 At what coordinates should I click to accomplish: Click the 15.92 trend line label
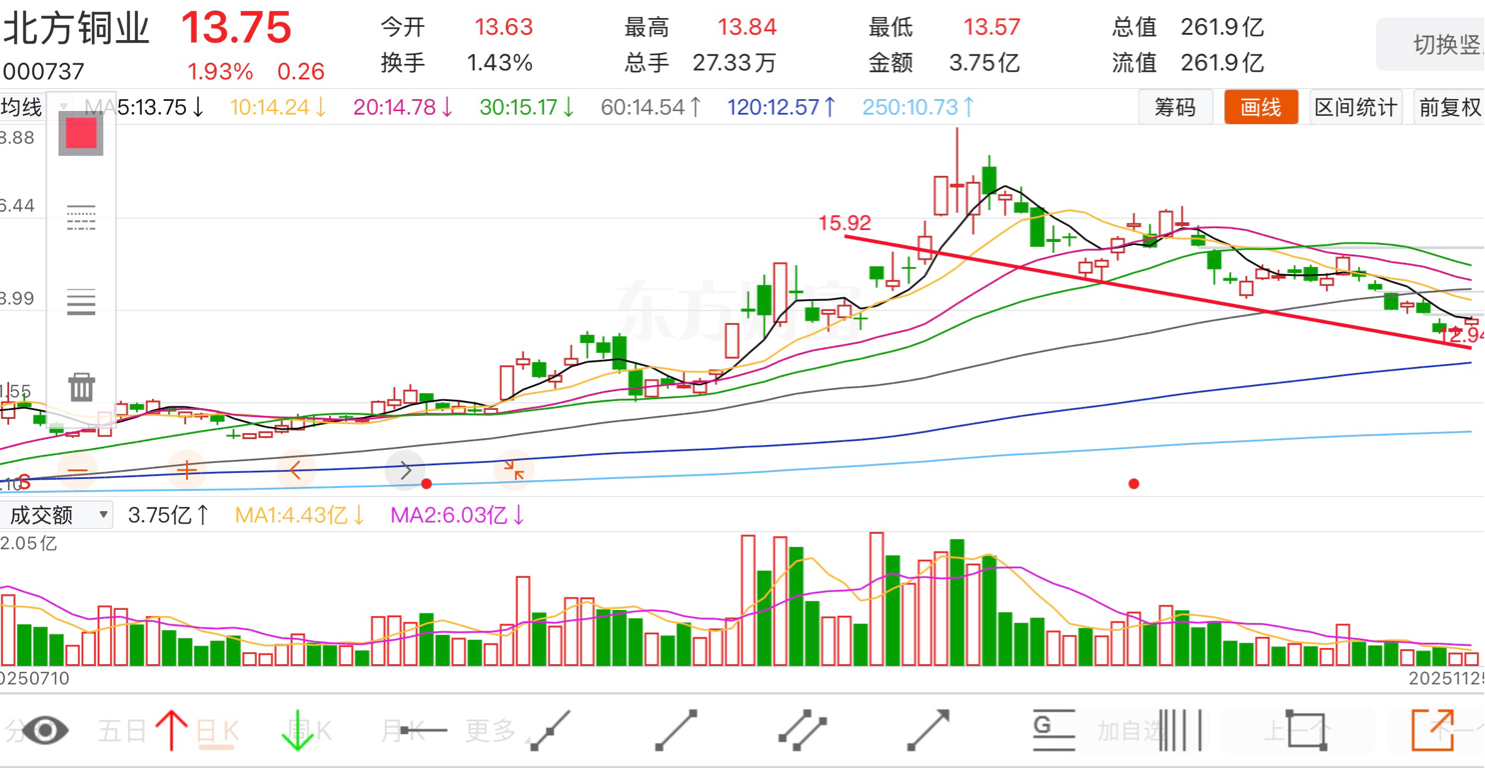(845, 223)
